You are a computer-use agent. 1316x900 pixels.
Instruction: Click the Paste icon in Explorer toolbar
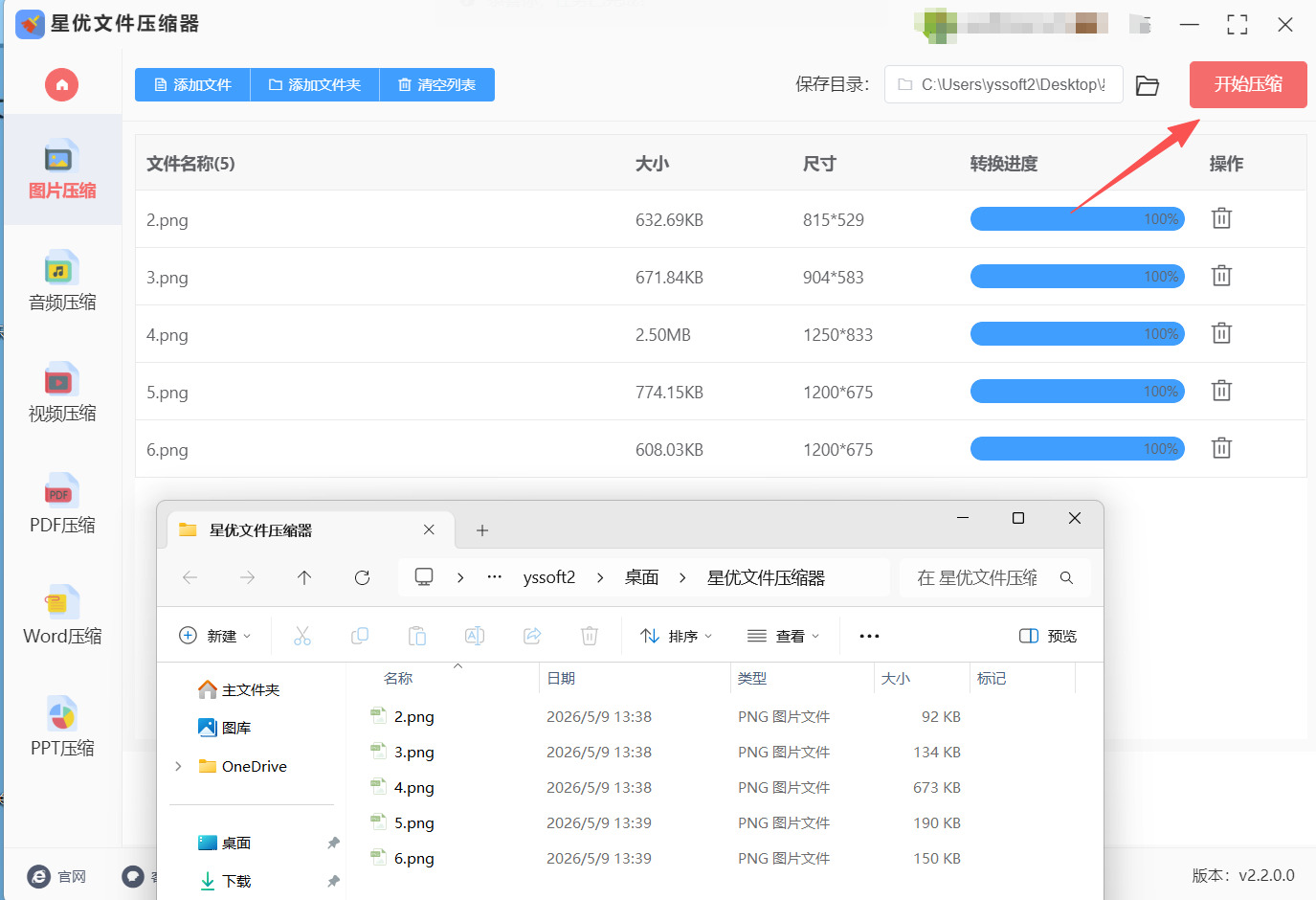(417, 636)
